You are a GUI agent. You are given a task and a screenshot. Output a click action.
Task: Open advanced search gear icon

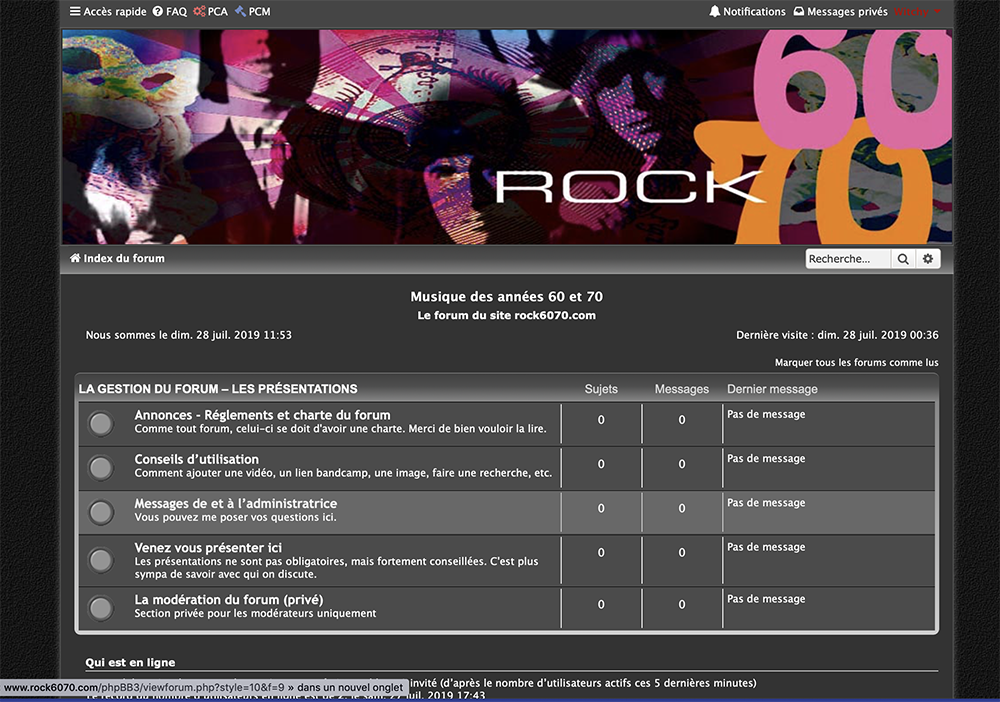(928, 259)
